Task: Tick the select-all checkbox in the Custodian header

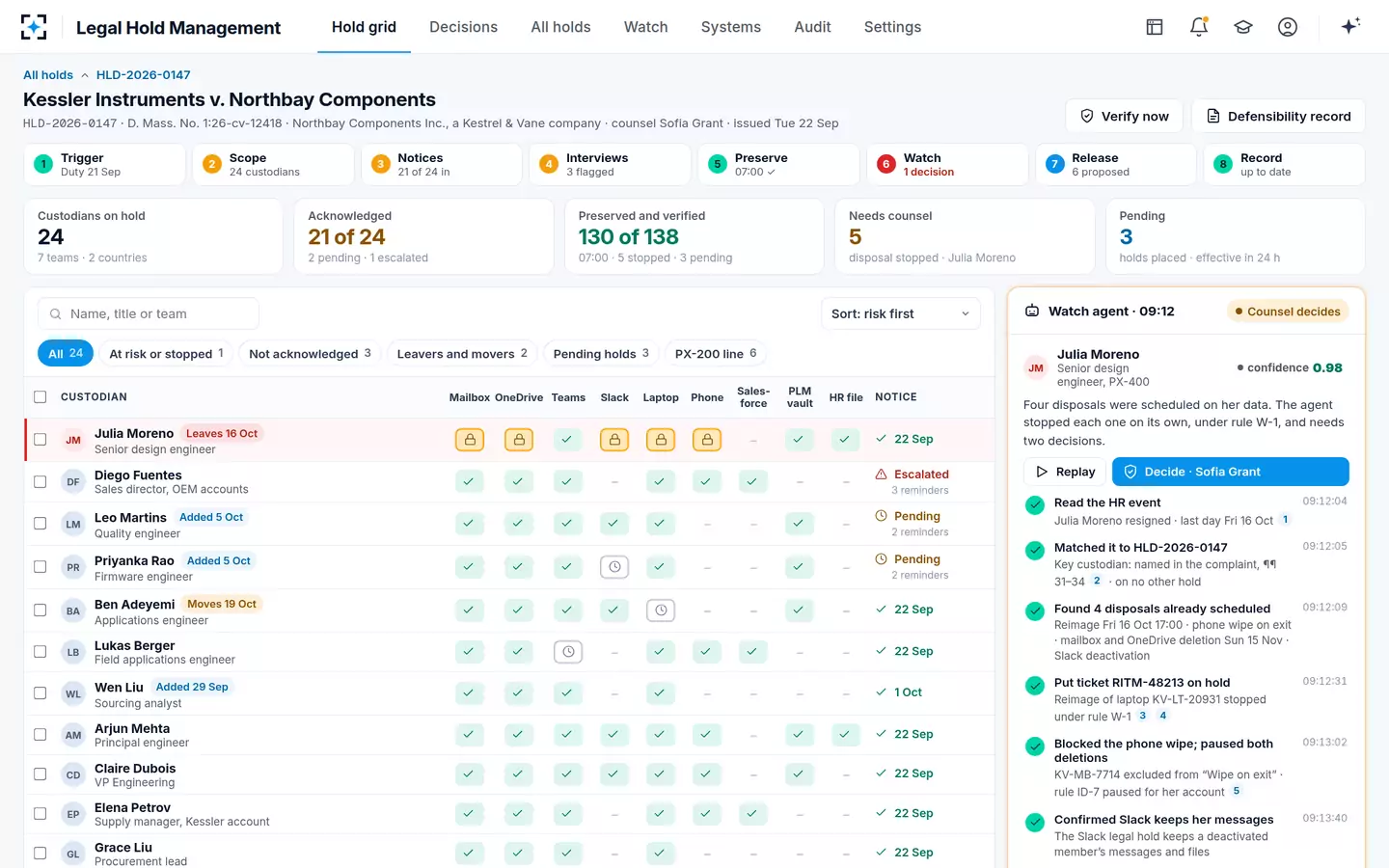Action: pos(40,396)
